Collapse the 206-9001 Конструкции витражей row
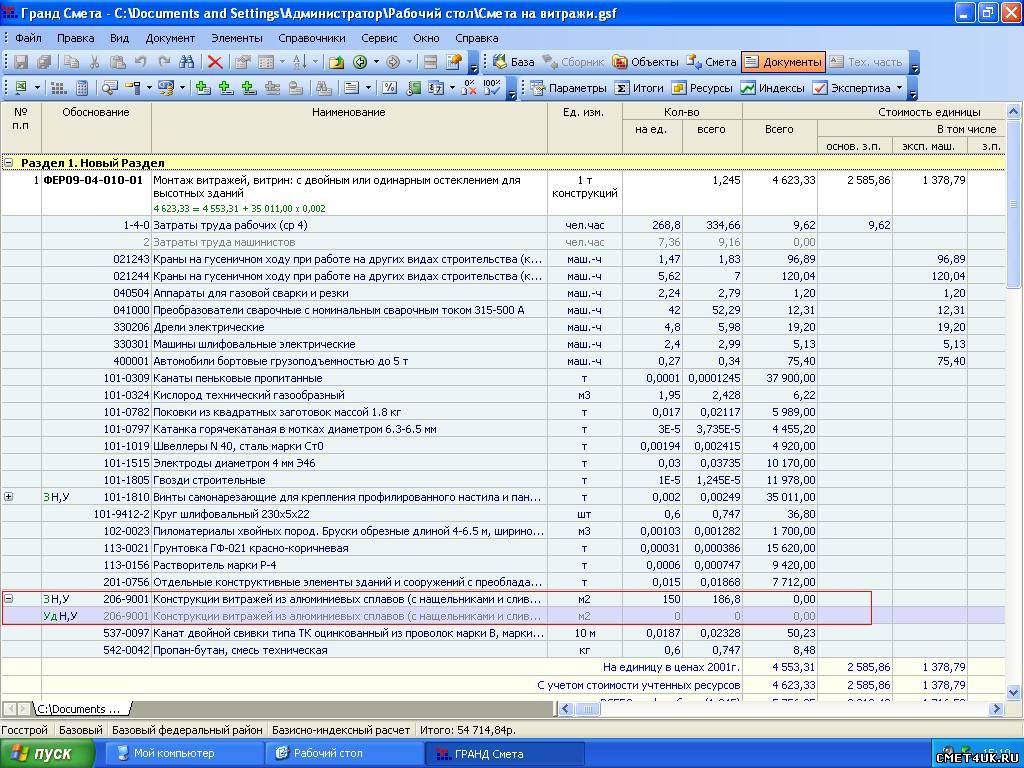This screenshot has width=1024, height=768. [9, 599]
